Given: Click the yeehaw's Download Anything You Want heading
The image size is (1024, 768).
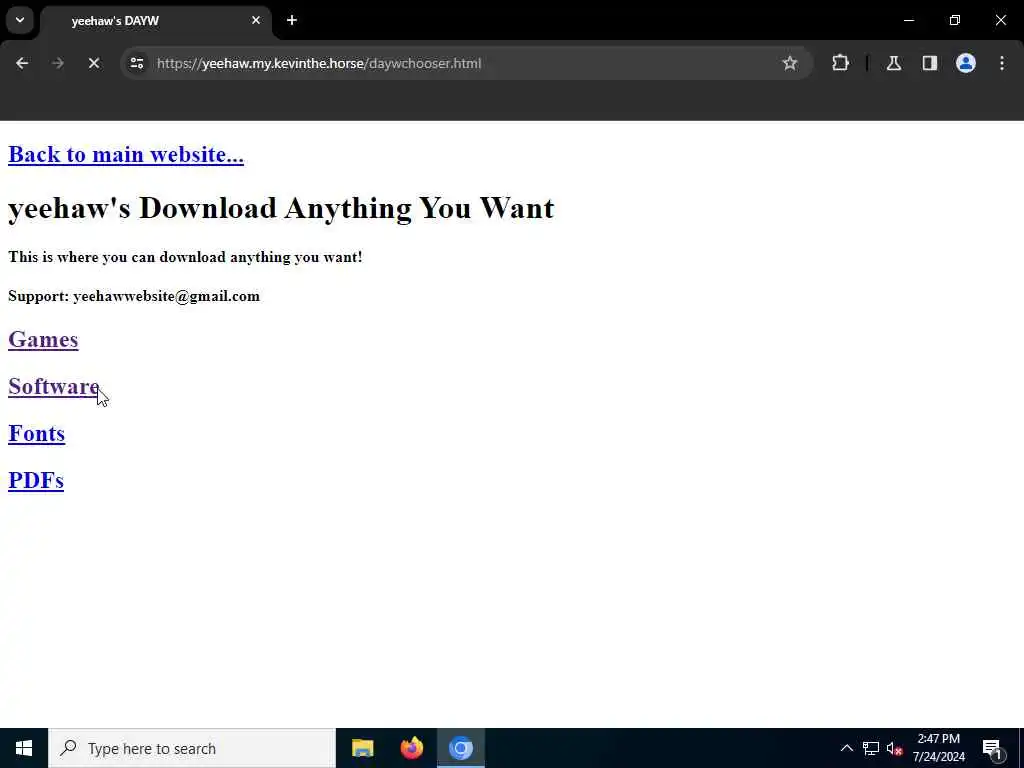Looking at the screenshot, I should [281, 208].
